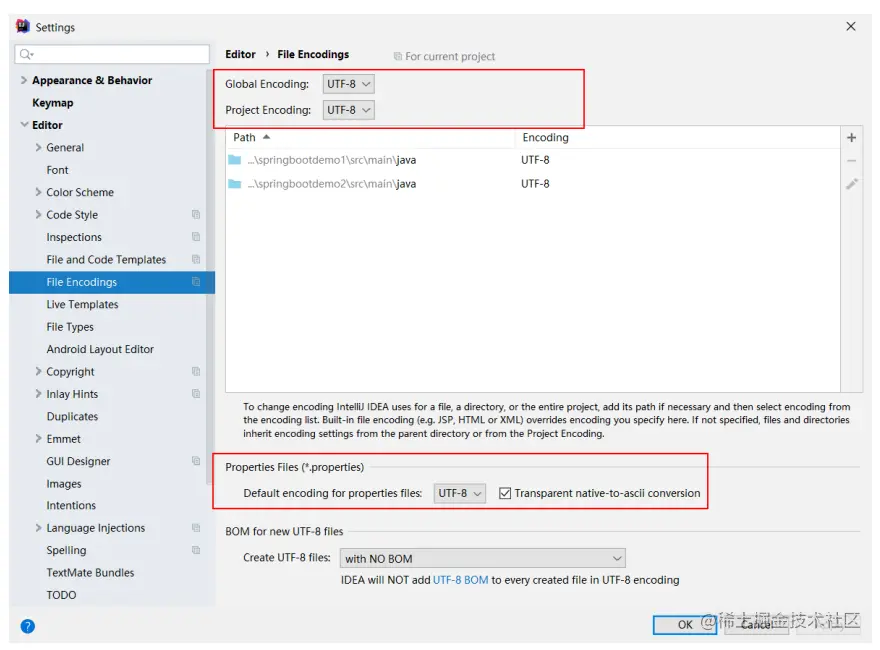Click the Cancel button
Viewport: 880px width, 650px height.
point(756,625)
